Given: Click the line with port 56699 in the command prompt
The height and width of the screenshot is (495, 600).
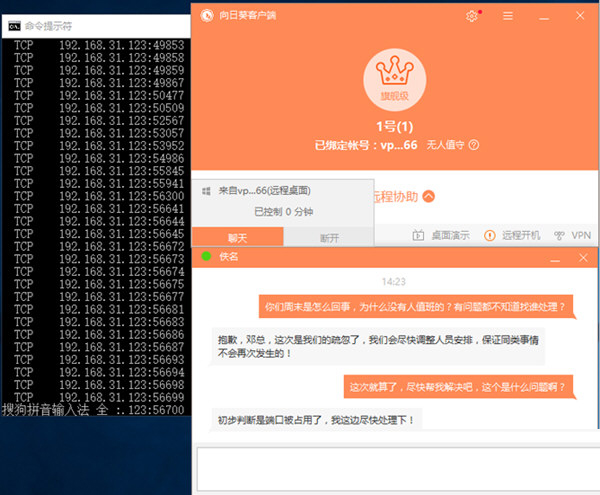Looking at the screenshot, I should 99,397.
